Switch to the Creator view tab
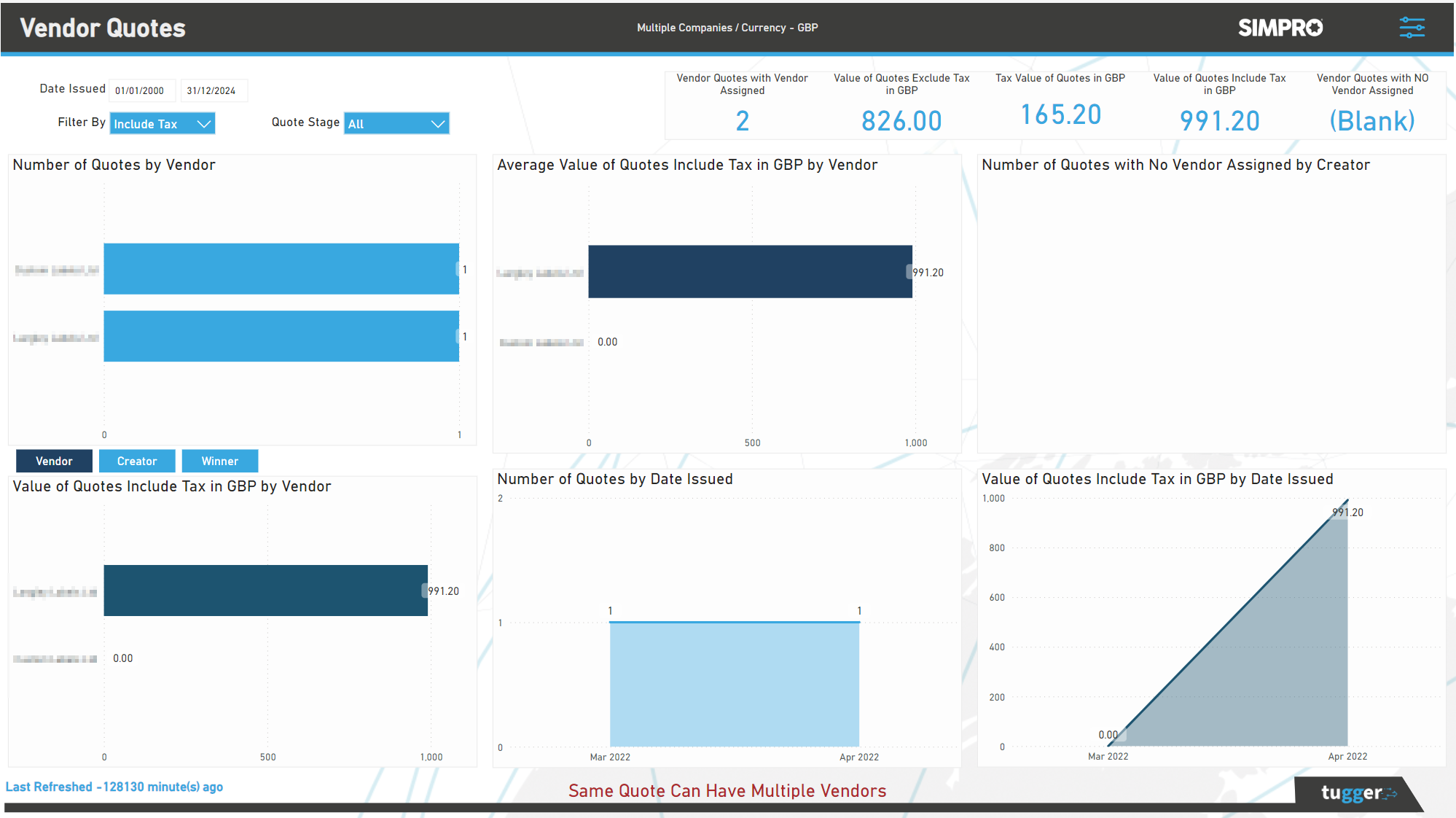The image size is (1456, 818). coord(137,460)
